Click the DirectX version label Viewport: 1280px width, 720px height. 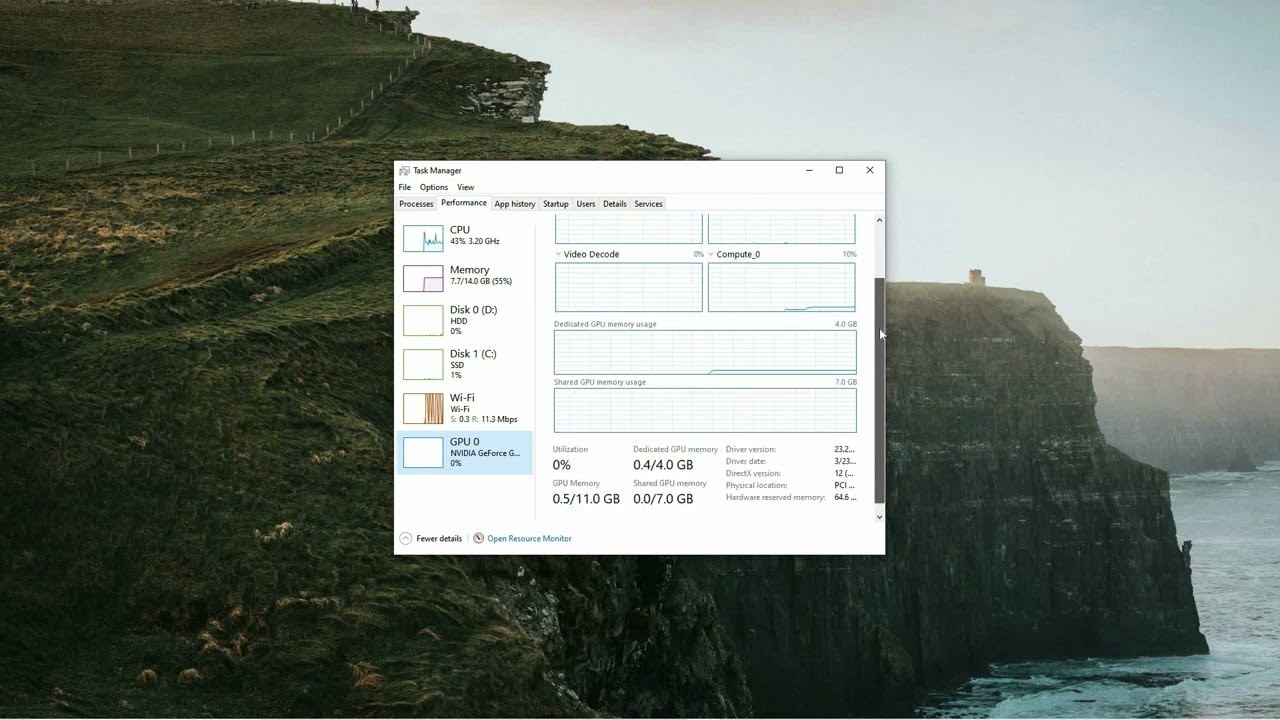coord(753,473)
